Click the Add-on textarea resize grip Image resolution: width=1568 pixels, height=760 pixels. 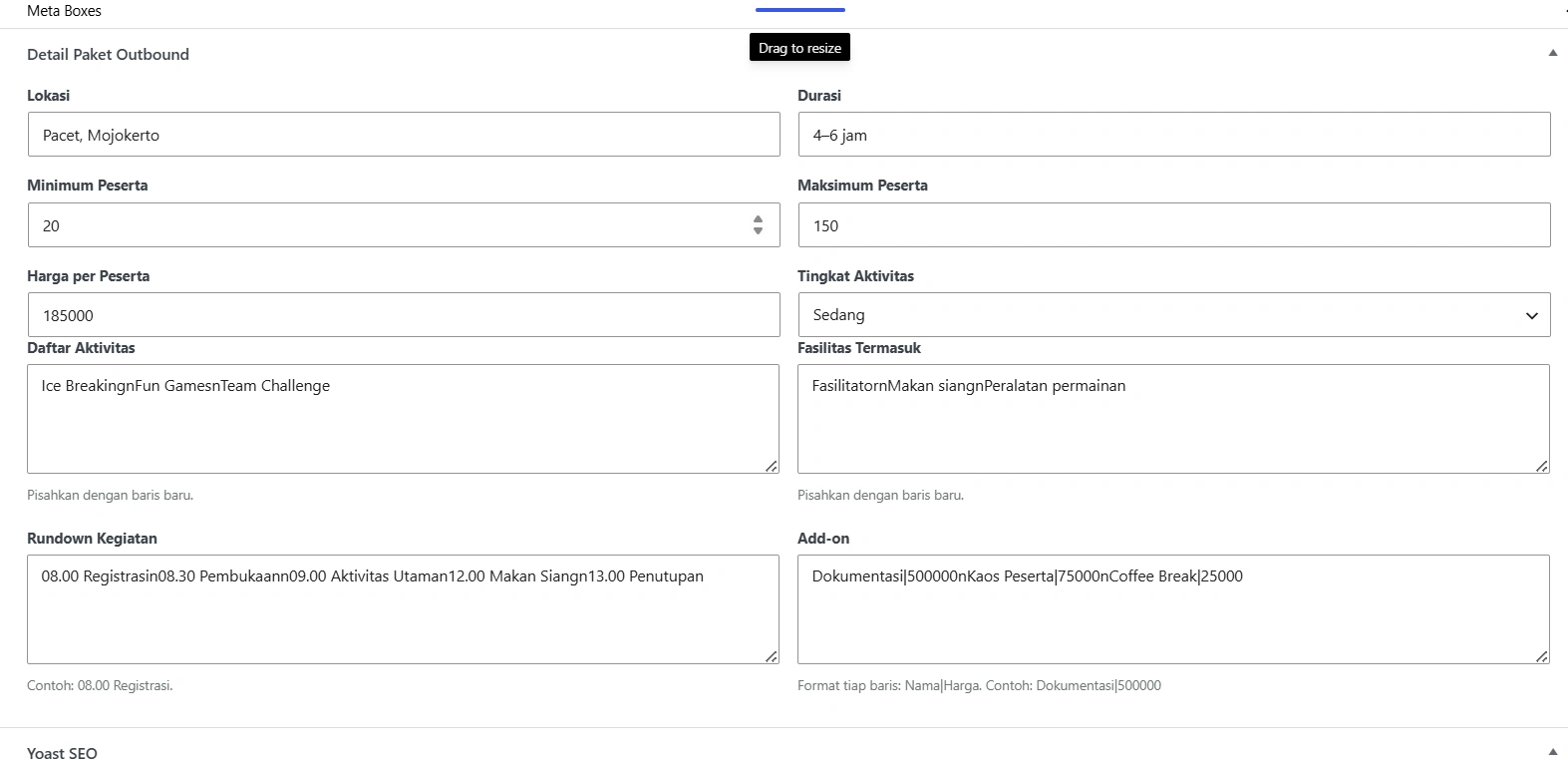tap(1542, 656)
